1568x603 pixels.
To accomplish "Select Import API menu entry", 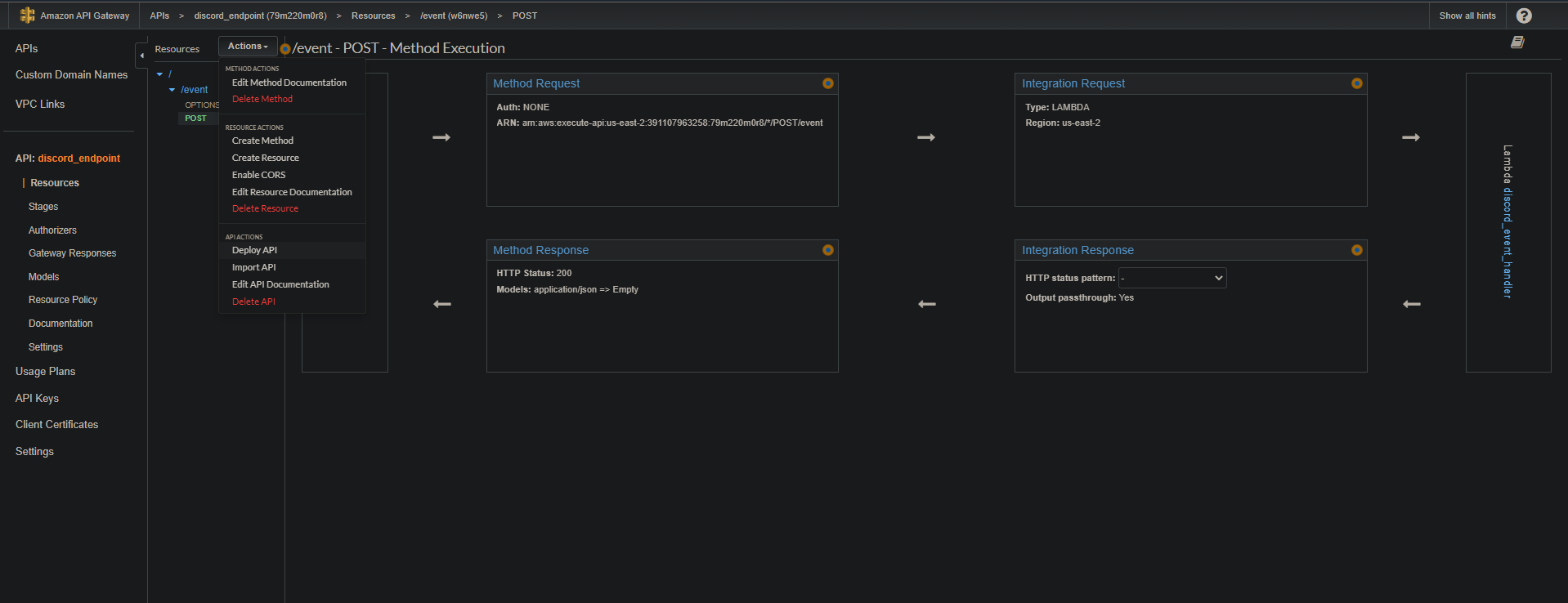I will (x=254, y=267).
